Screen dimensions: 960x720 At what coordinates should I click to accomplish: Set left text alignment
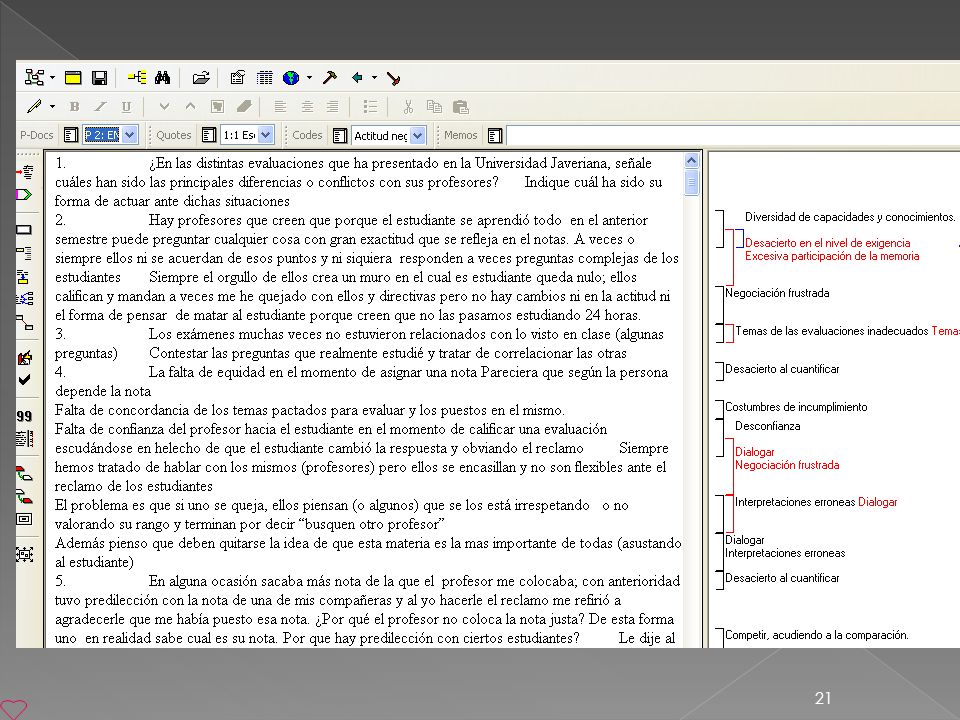tap(280, 107)
